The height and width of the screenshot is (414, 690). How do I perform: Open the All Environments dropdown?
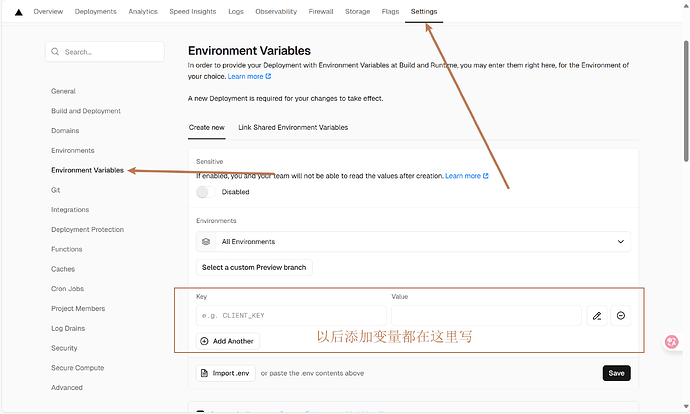413,242
